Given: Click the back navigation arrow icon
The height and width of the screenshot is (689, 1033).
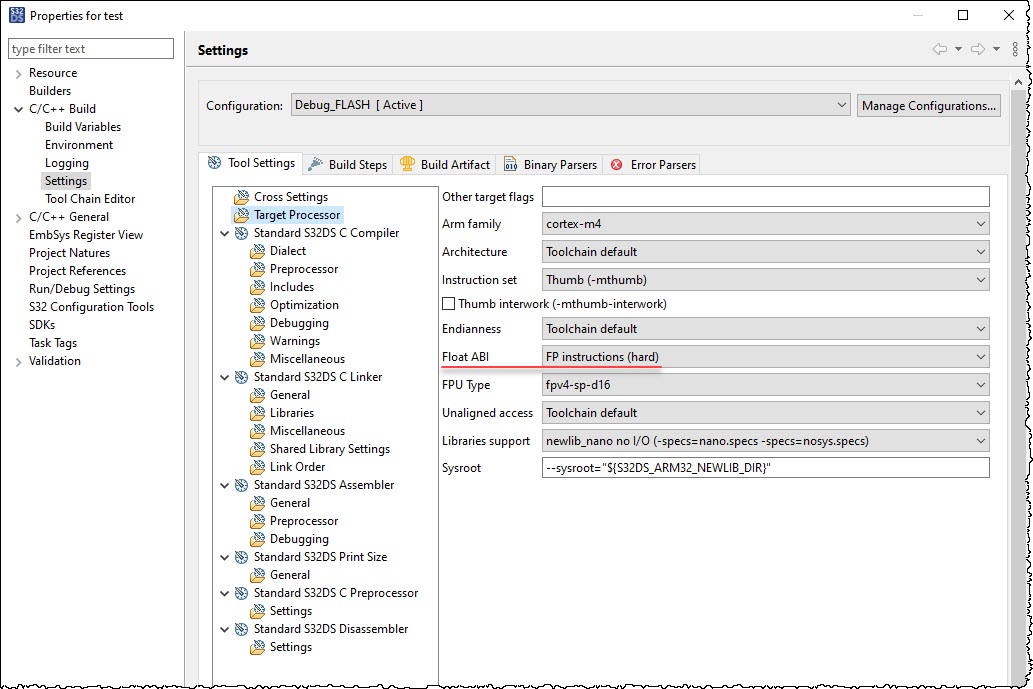Looking at the screenshot, I should point(939,49).
